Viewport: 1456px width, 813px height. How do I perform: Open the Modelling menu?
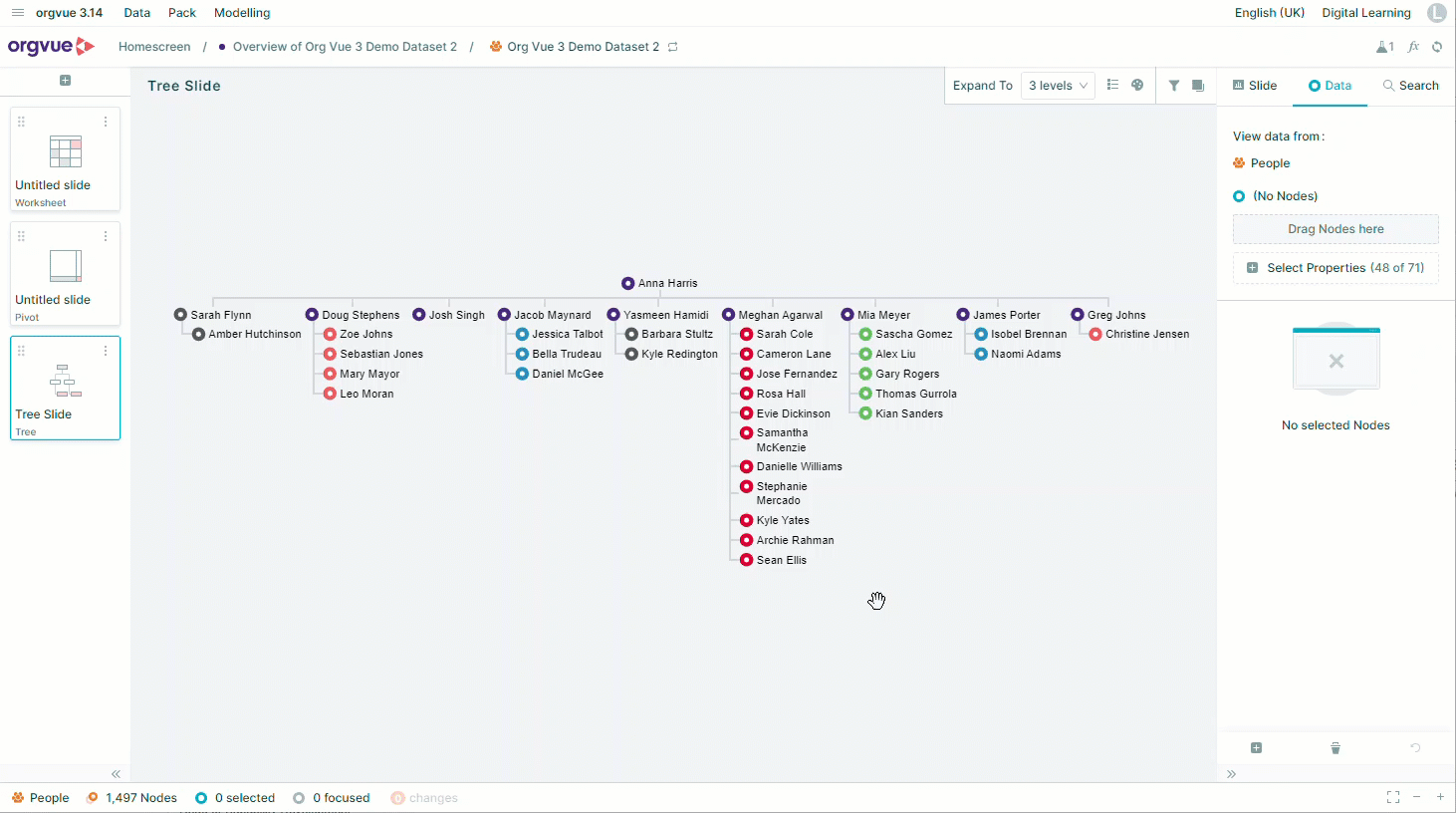[x=242, y=13]
